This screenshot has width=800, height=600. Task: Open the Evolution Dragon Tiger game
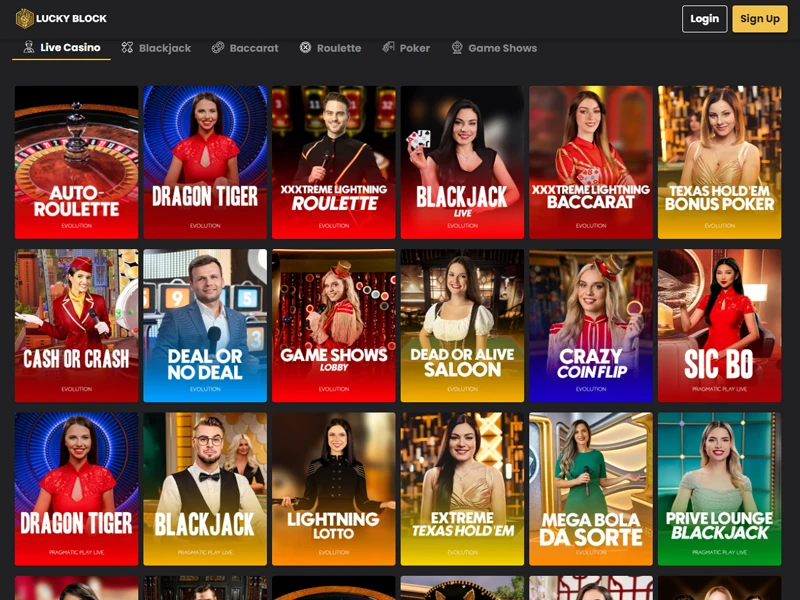[205, 162]
